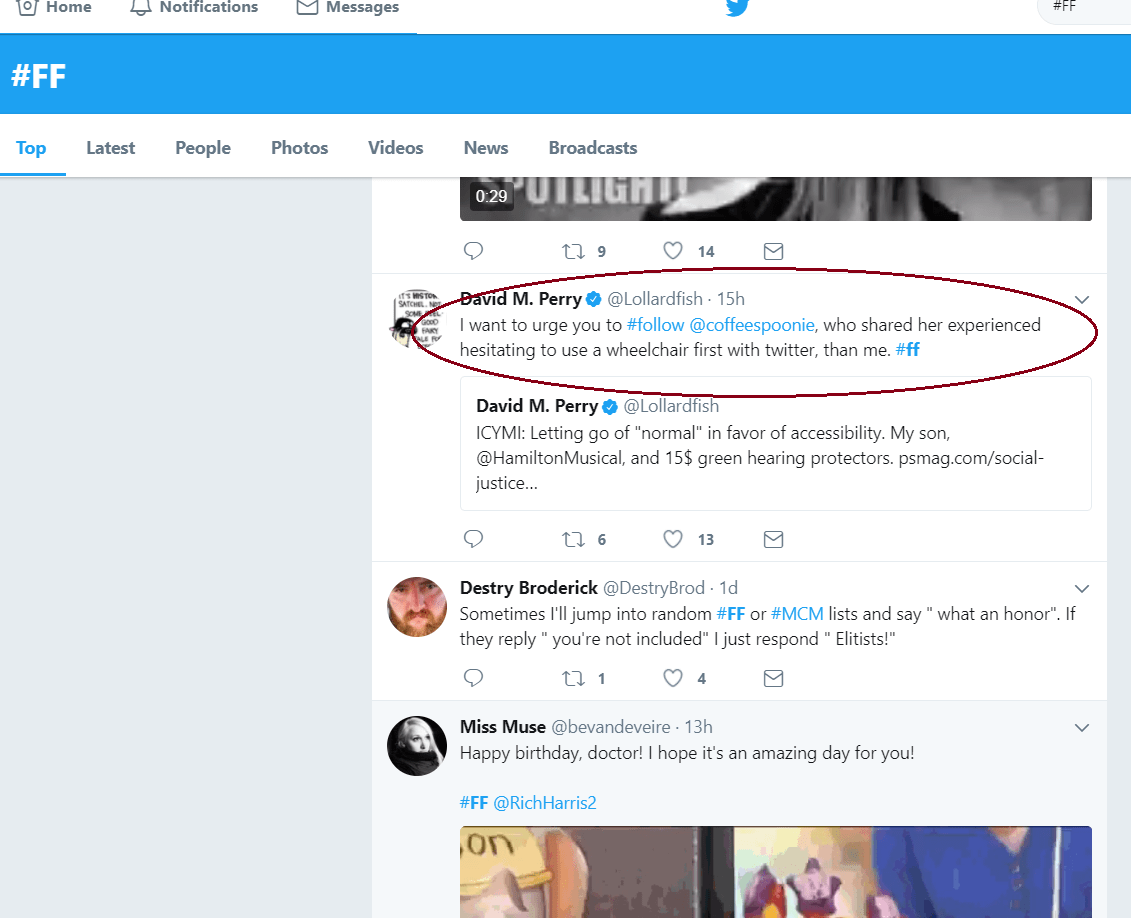Open @Lollardfish handle inside quoted tweet
The height and width of the screenshot is (918, 1131).
pos(671,406)
